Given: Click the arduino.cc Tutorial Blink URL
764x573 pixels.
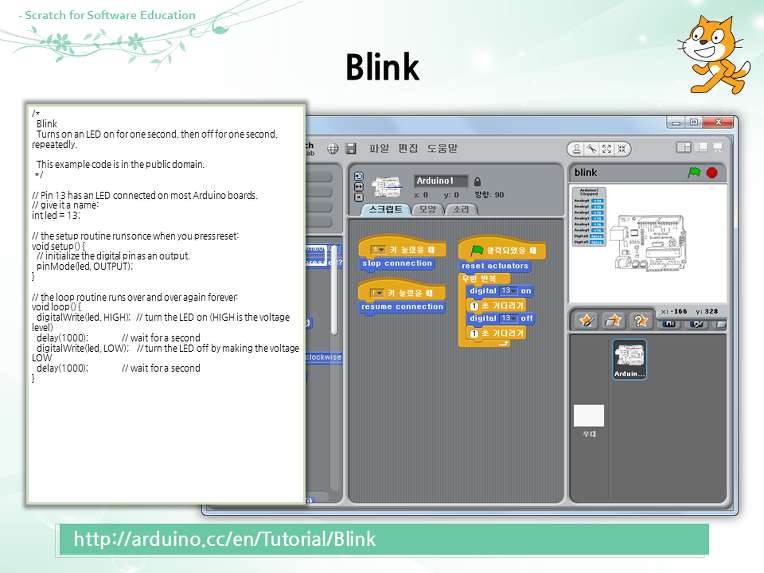Looking at the screenshot, I should click(225, 539).
